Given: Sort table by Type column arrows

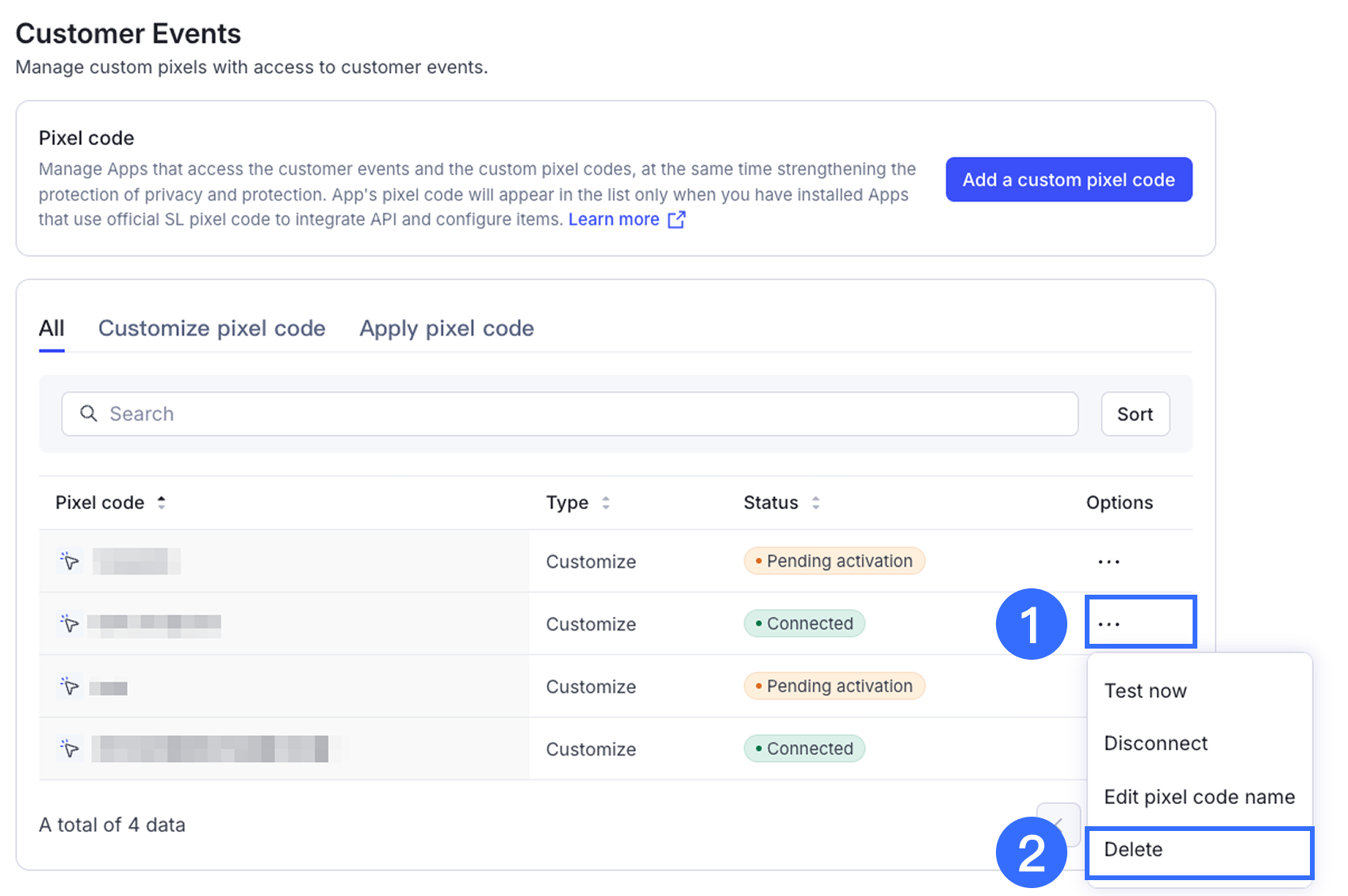Looking at the screenshot, I should point(606,503).
